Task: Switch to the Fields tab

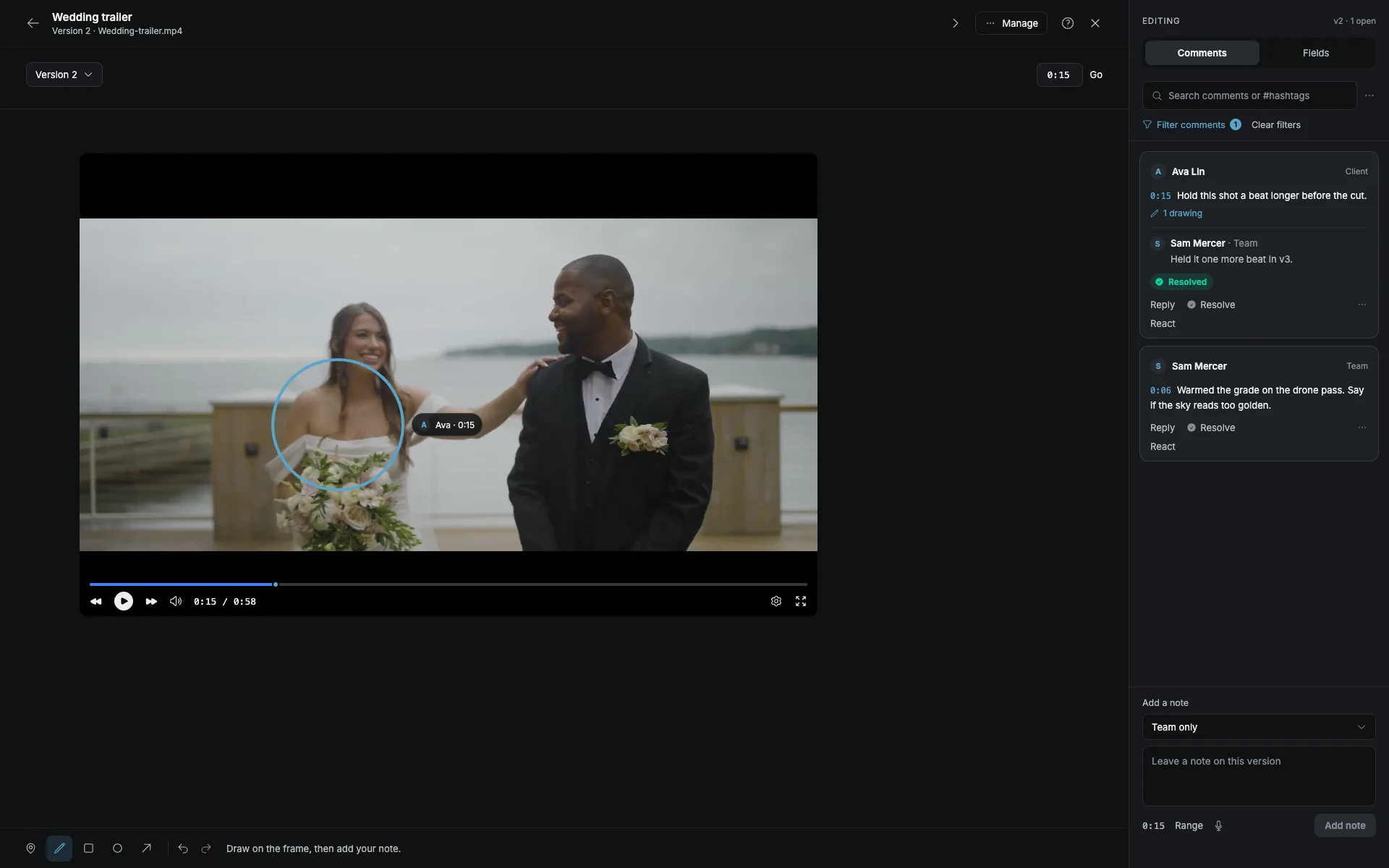Action: pyautogui.click(x=1316, y=53)
